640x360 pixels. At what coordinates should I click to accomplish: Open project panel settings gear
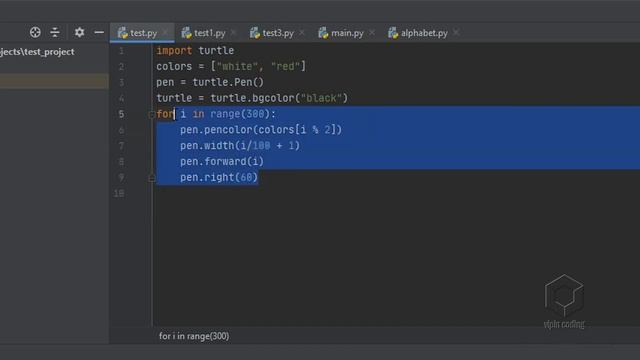click(x=79, y=32)
